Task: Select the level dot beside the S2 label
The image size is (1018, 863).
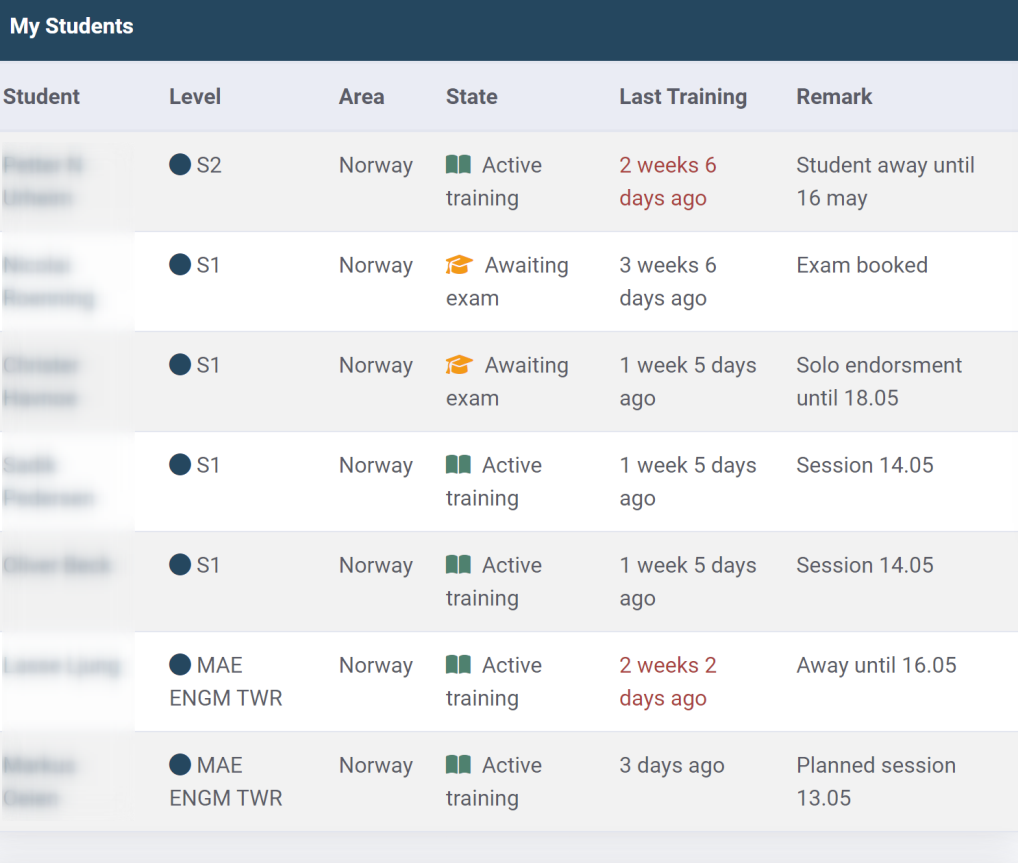Action: pos(180,165)
